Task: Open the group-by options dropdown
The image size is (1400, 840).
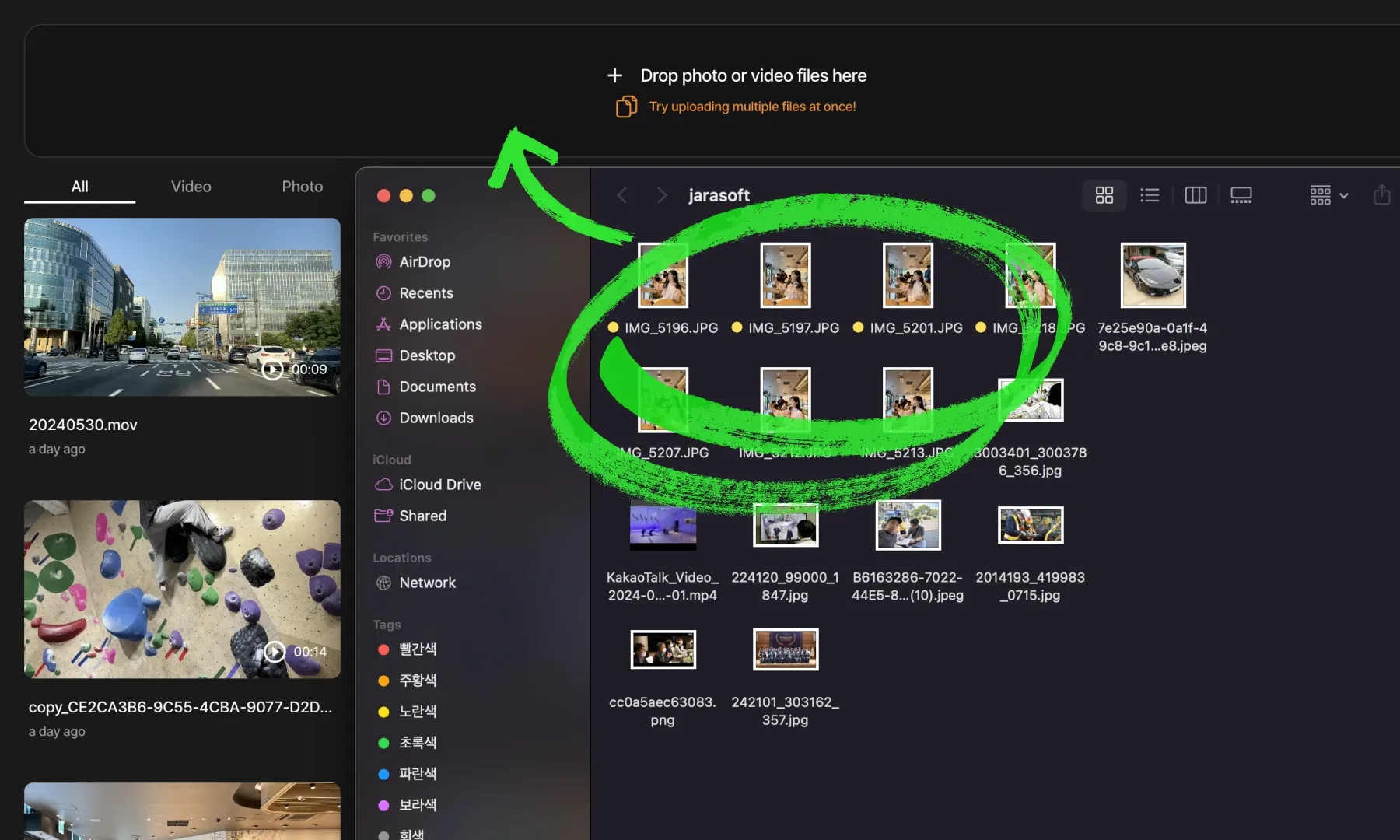Action: [x=1328, y=195]
